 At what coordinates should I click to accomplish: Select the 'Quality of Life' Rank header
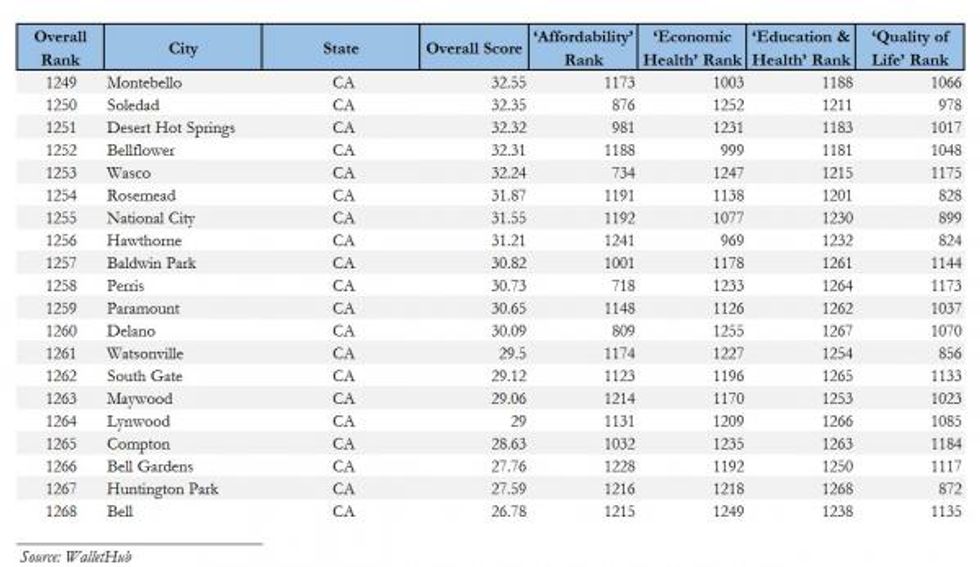pos(910,48)
